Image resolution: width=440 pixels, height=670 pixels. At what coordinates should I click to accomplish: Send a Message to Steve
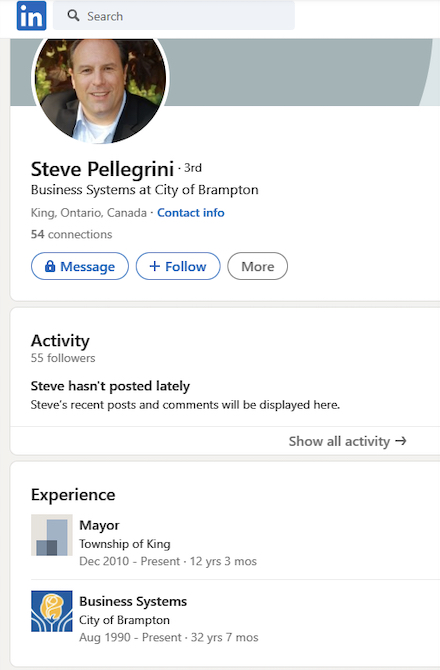tap(80, 266)
